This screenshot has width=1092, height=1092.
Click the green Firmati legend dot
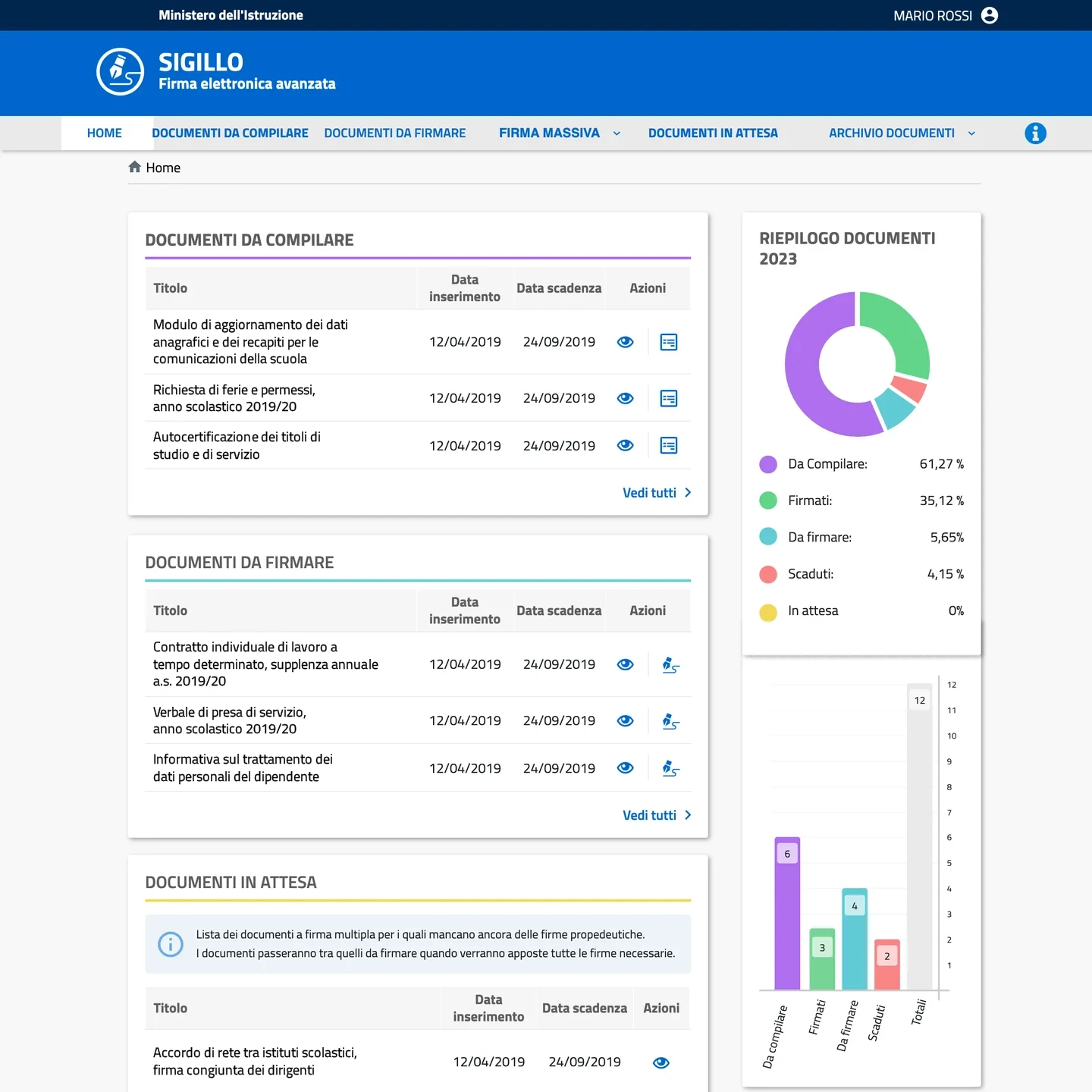coord(768,500)
